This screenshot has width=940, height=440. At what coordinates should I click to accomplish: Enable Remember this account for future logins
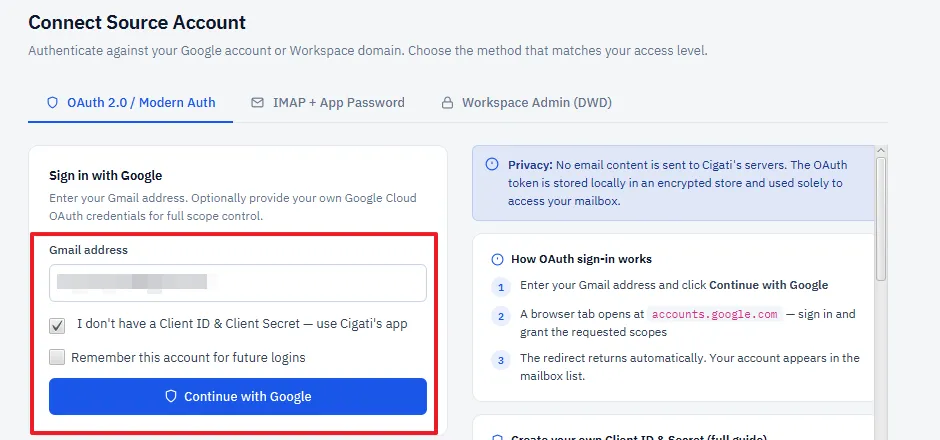[57, 358]
